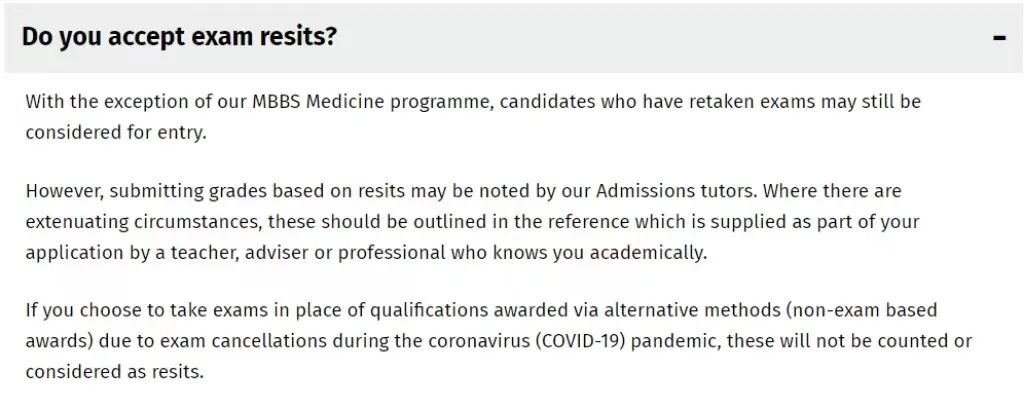Image resolution: width=1024 pixels, height=411 pixels.
Task: Click the words 'considered for entry.'
Action: click(116, 133)
